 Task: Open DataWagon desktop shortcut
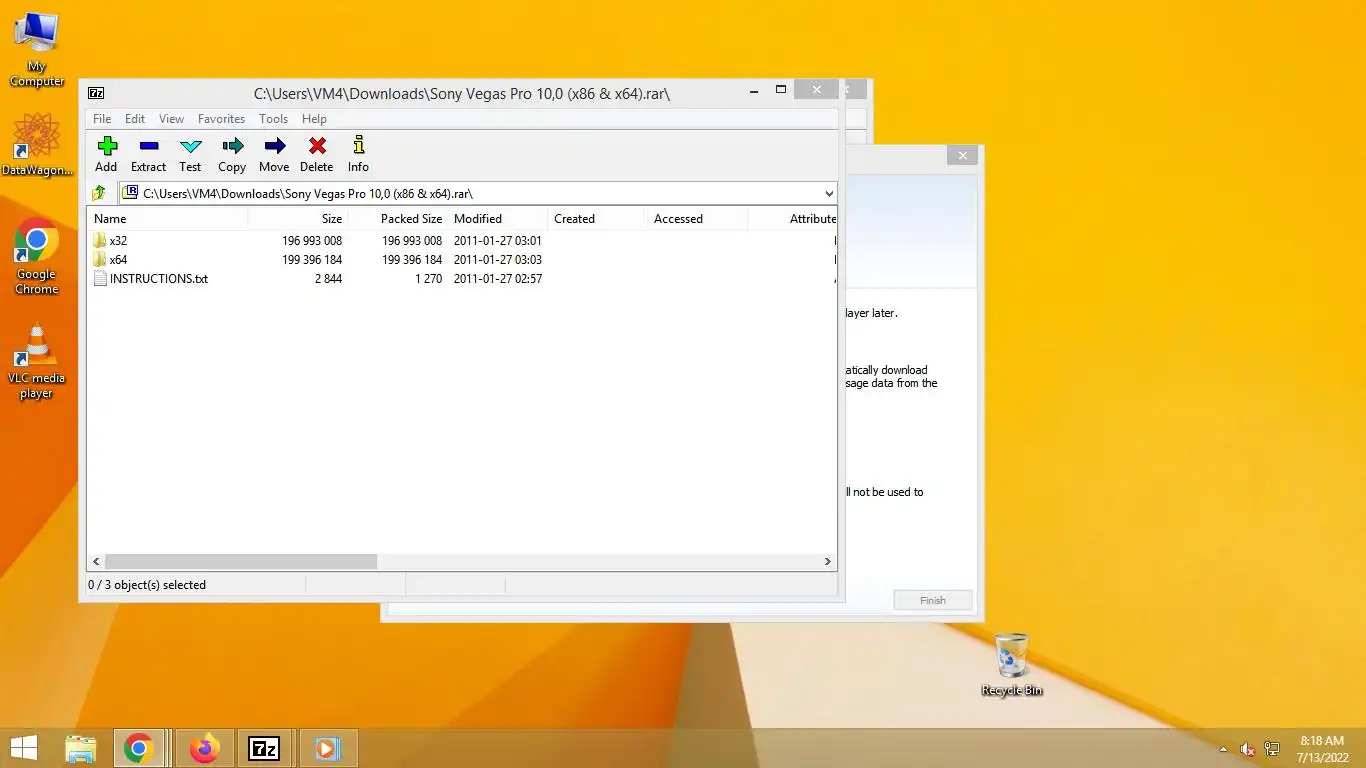click(37, 144)
